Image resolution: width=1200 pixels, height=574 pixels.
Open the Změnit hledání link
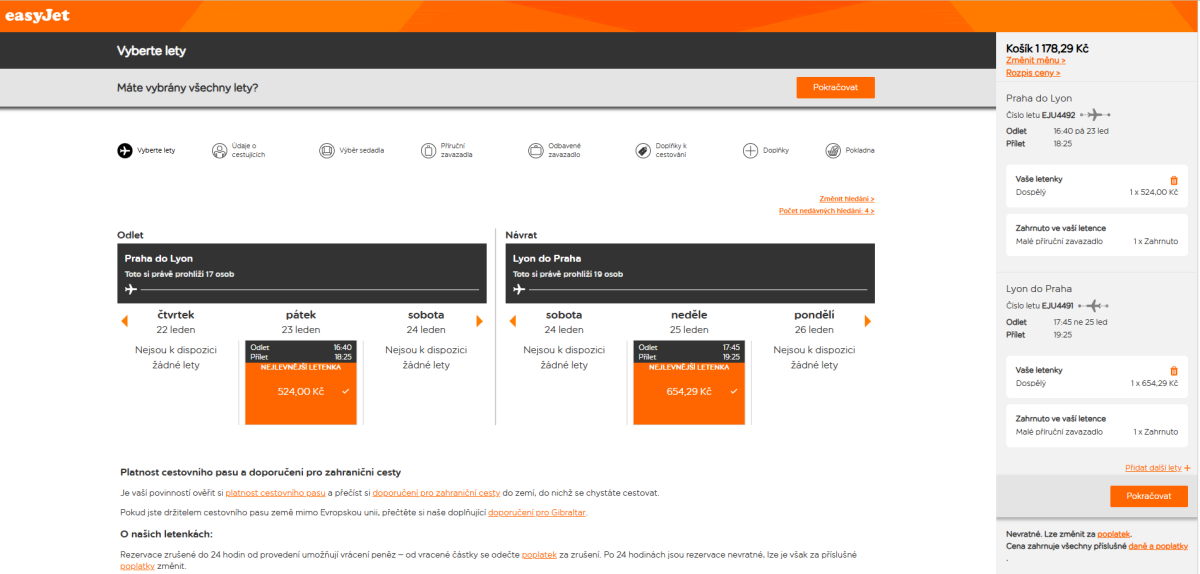(x=846, y=199)
